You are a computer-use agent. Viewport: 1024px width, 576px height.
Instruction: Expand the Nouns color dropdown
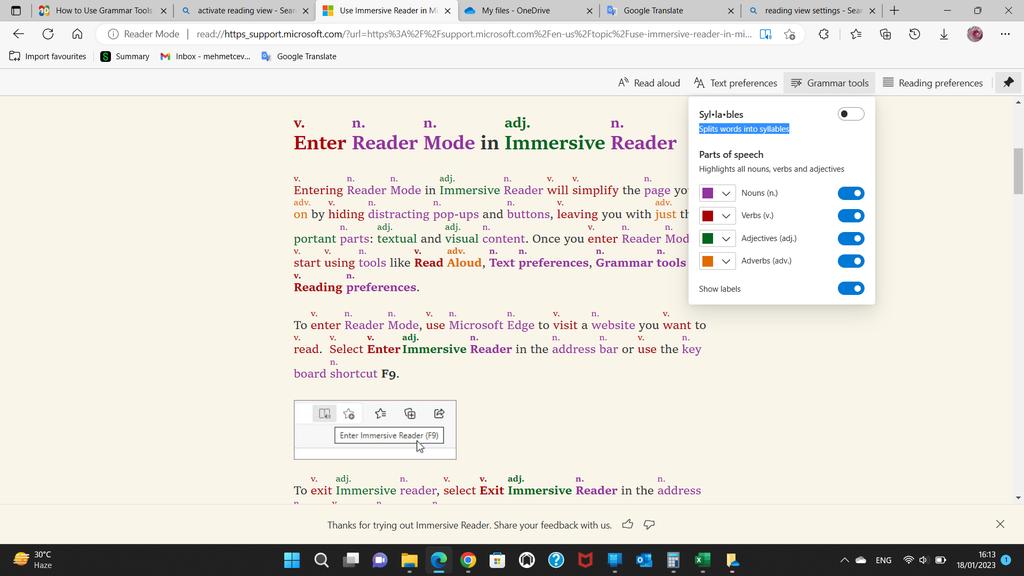(726, 193)
